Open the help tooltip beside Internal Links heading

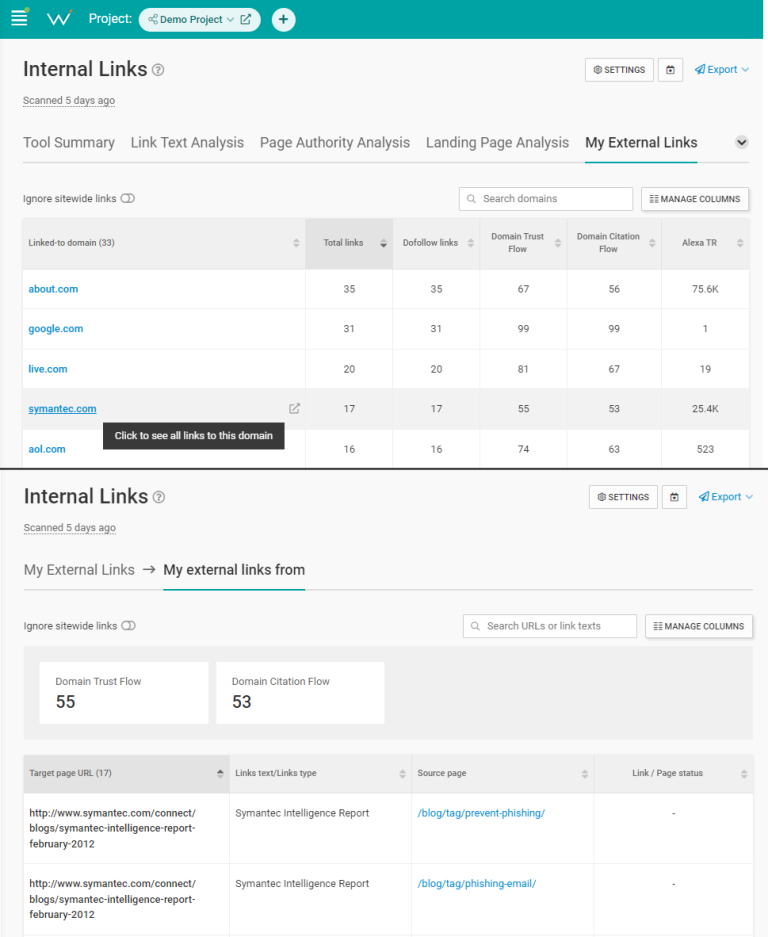tap(158, 68)
